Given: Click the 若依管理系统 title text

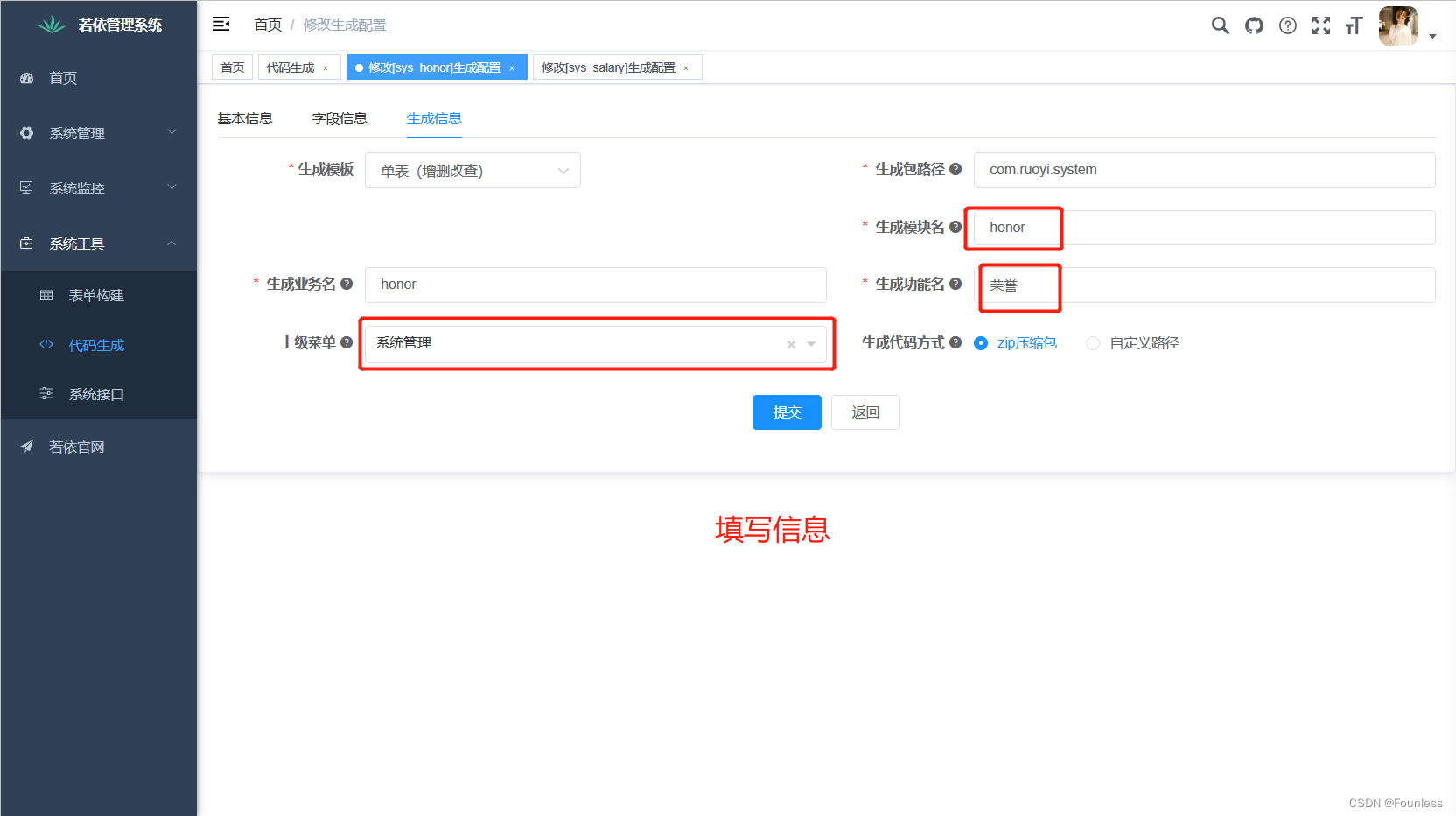Looking at the screenshot, I should [x=120, y=25].
